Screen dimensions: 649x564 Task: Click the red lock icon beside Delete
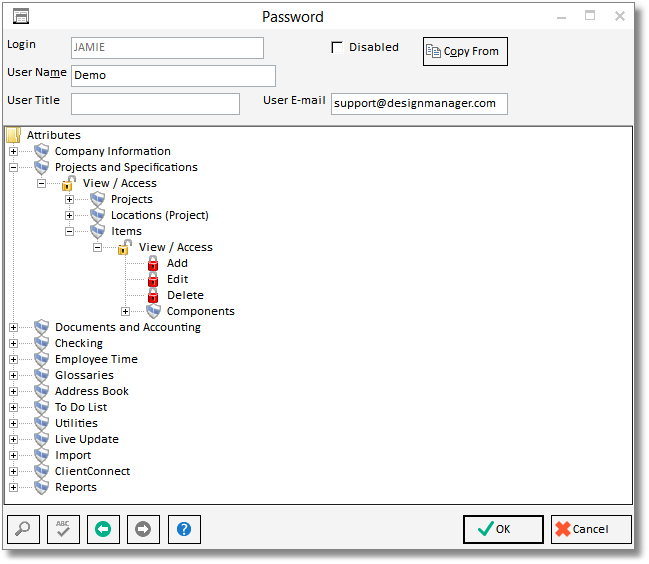click(153, 295)
